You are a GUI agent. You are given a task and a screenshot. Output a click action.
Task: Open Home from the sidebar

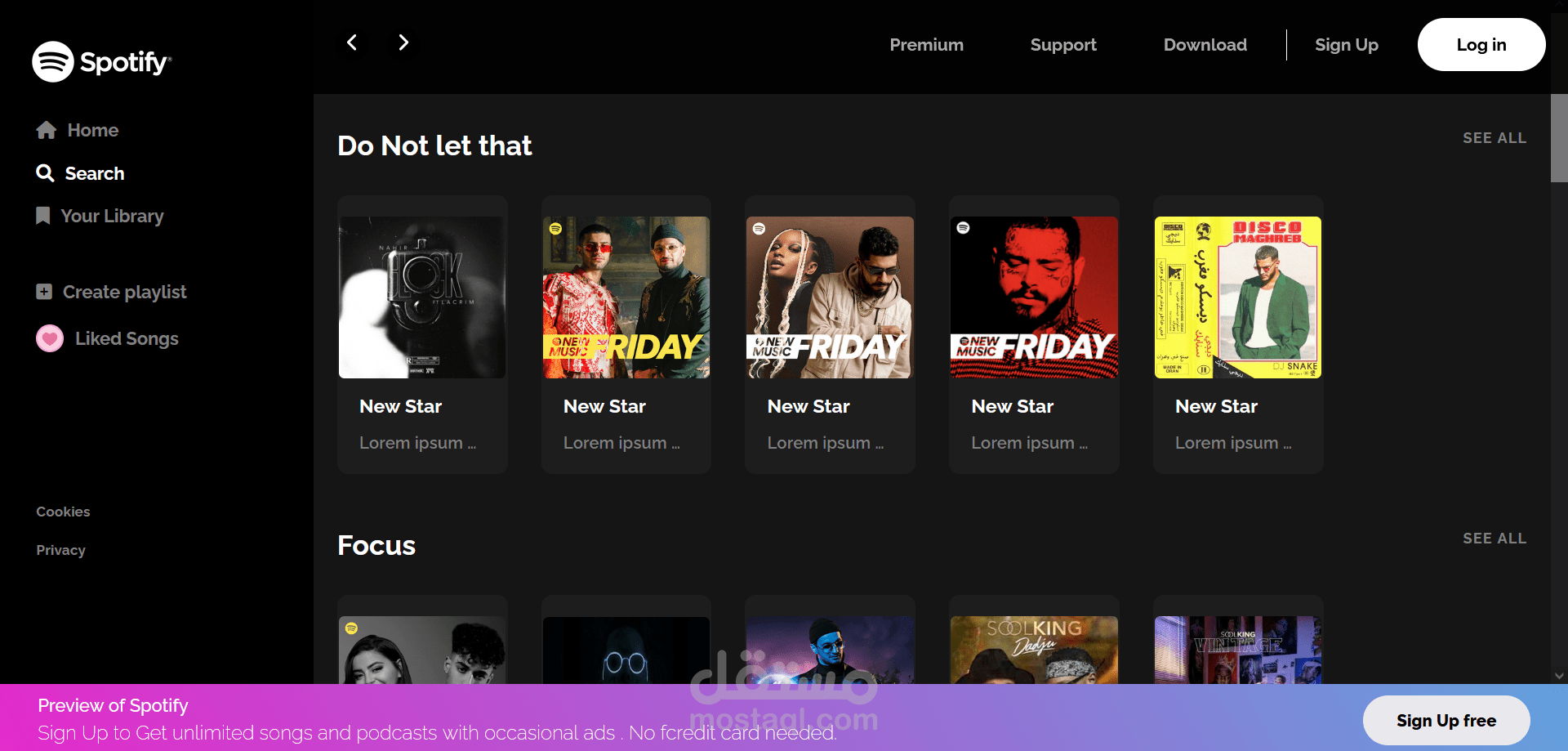[x=93, y=129]
